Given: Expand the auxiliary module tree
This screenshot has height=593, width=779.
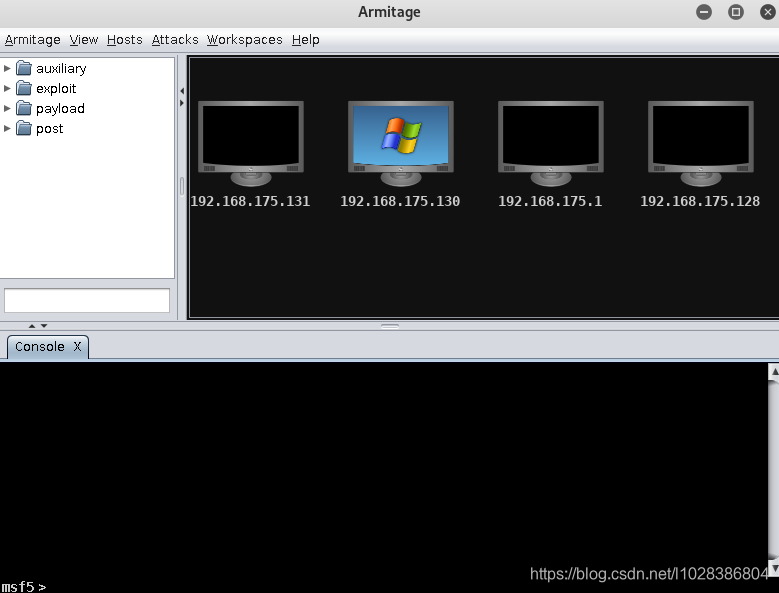Looking at the screenshot, I should point(7,68).
